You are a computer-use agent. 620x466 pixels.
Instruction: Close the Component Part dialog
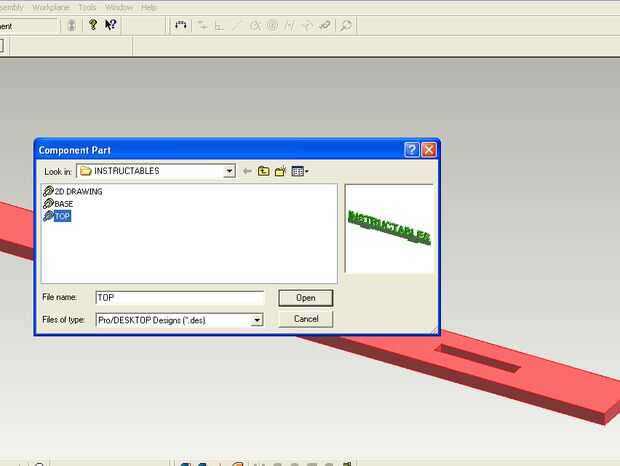pyautogui.click(x=429, y=150)
